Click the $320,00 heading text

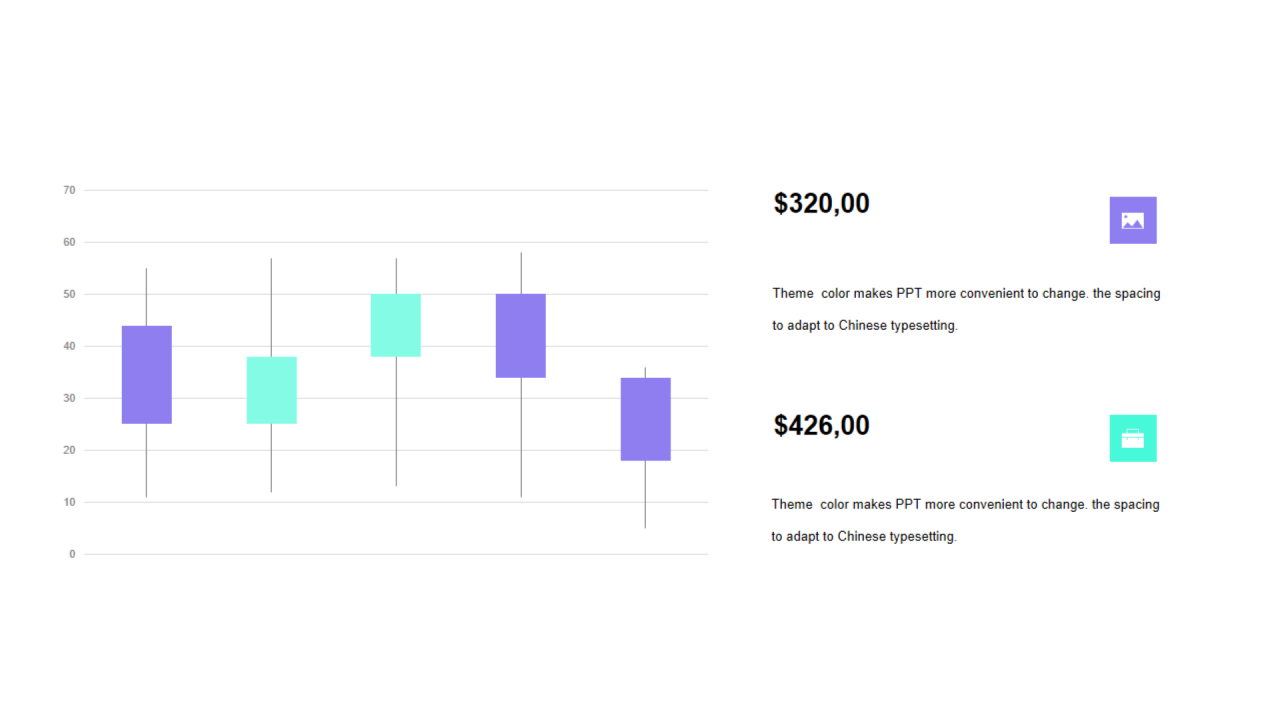point(822,203)
